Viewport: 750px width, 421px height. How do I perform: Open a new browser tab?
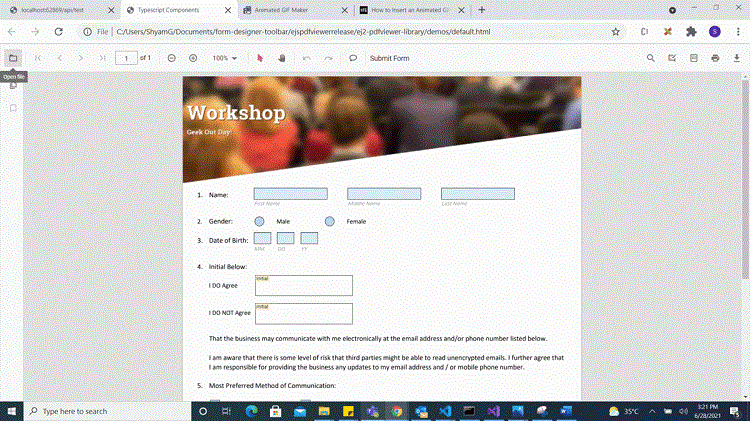click(x=482, y=10)
